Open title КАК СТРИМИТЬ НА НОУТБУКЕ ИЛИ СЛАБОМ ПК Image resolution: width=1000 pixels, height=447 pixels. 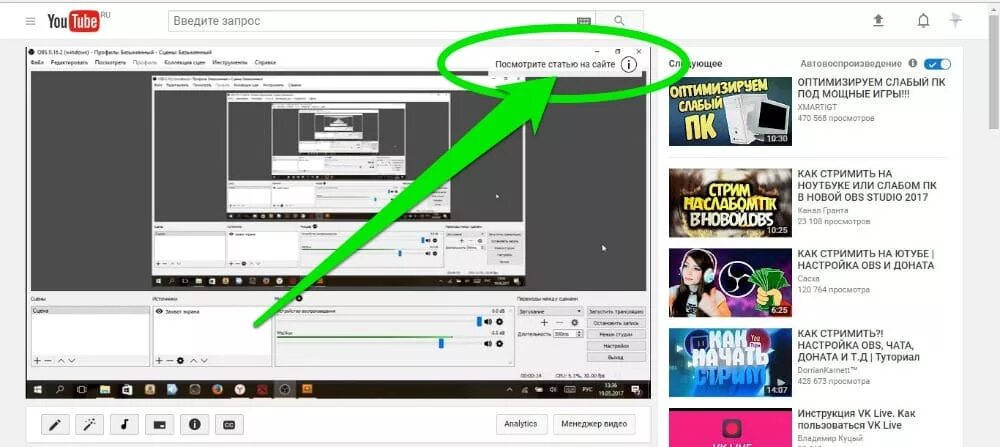pos(867,186)
